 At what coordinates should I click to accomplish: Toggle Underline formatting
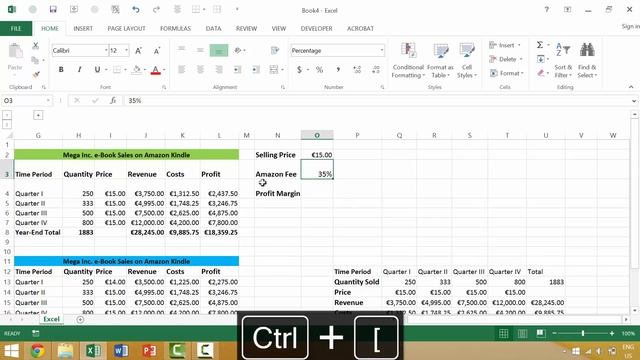tap(97, 70)
